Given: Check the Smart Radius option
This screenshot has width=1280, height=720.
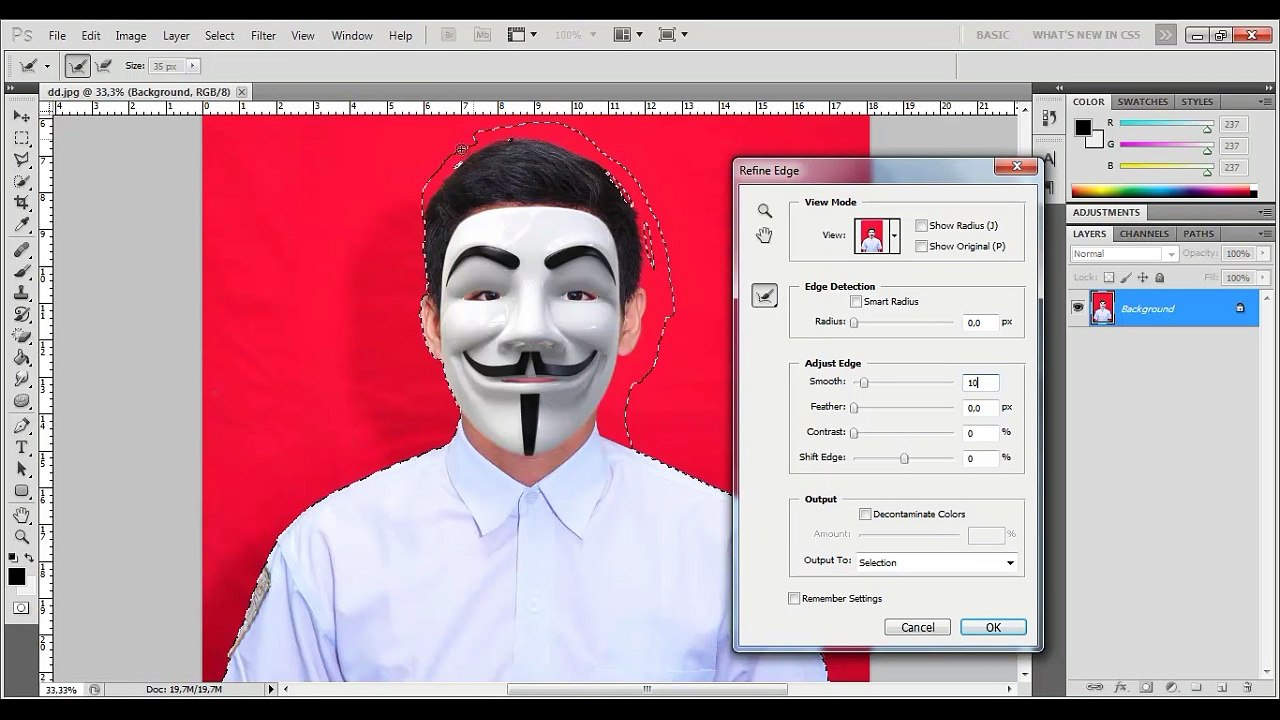Looking at the screenshot, I should (856, 301).
